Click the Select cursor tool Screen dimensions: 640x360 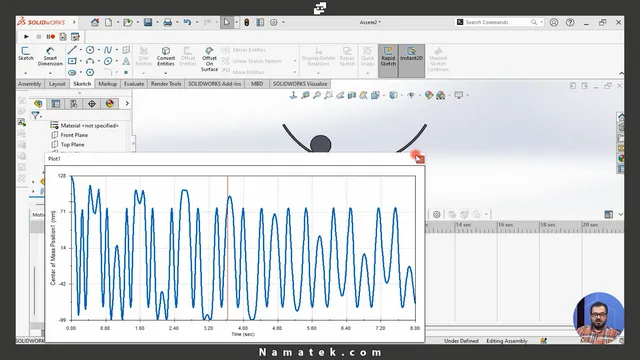click(x=227, y=22)
